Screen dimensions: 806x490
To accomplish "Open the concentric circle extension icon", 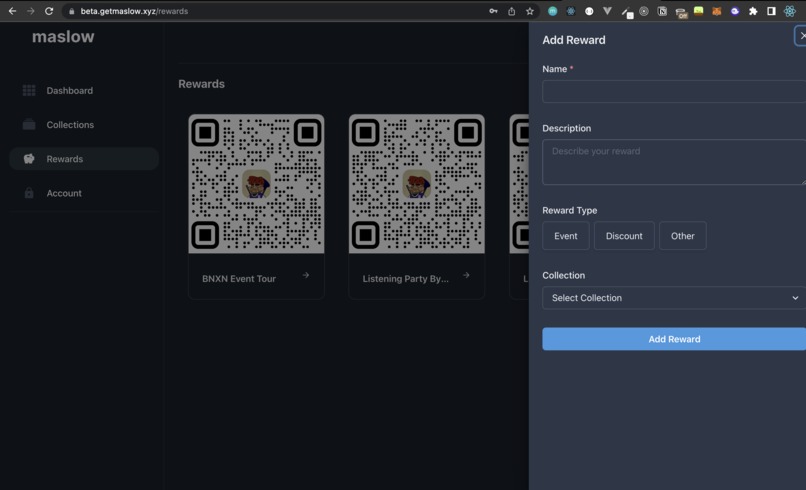I will click(644, 11).
